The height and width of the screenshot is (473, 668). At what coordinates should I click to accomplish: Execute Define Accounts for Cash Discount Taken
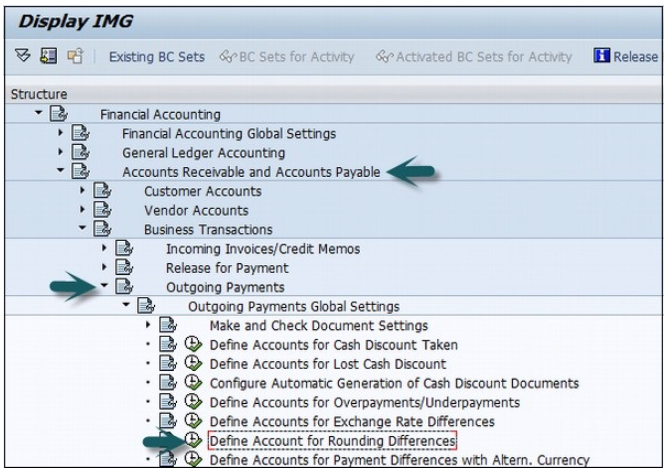pos(195,345)
